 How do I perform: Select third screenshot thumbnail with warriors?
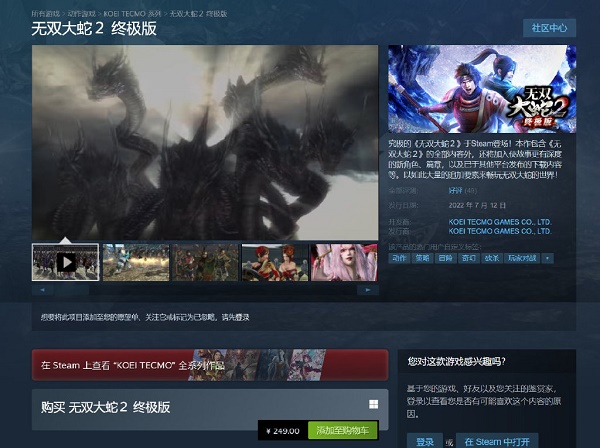click(205, 262)
